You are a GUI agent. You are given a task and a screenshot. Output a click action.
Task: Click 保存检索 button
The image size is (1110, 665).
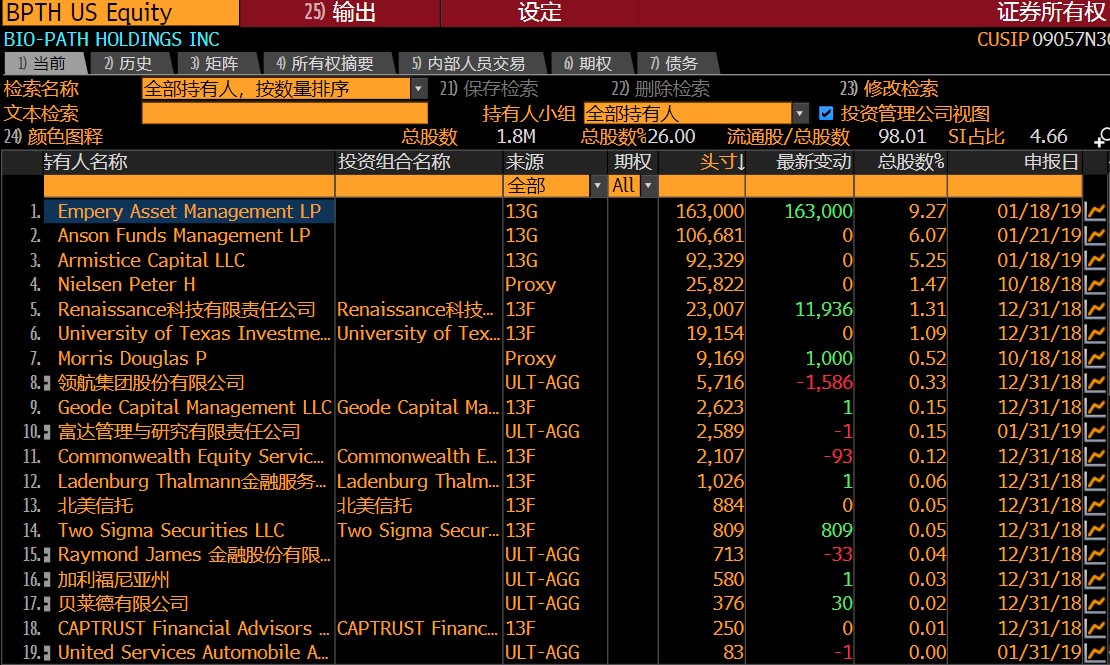coord(489,89)
